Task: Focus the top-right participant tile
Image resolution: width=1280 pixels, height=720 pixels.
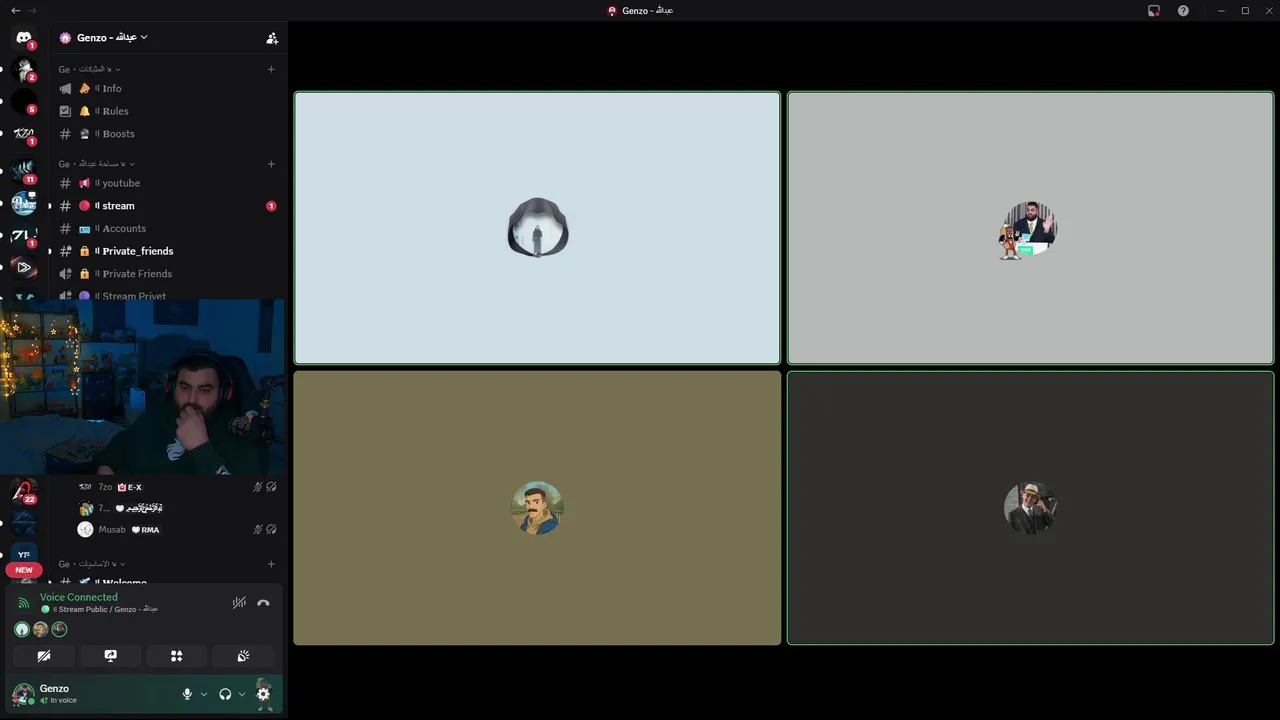Action: point(1030,228)
